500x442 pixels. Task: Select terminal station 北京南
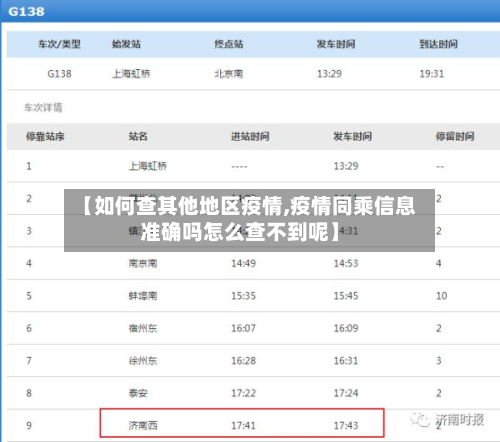(229, 74)
